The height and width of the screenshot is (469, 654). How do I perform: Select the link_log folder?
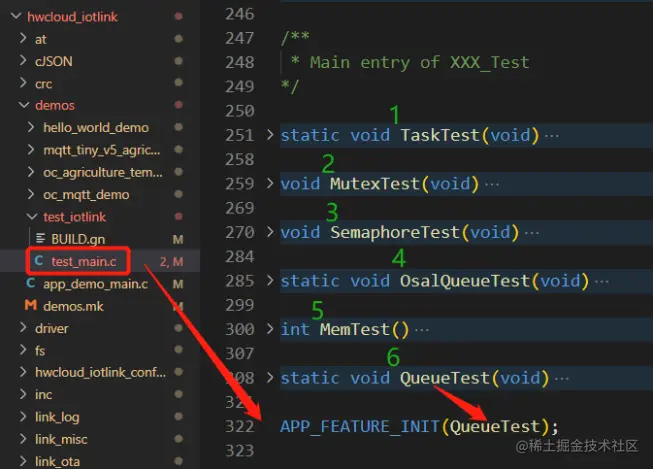click(57, 417)
